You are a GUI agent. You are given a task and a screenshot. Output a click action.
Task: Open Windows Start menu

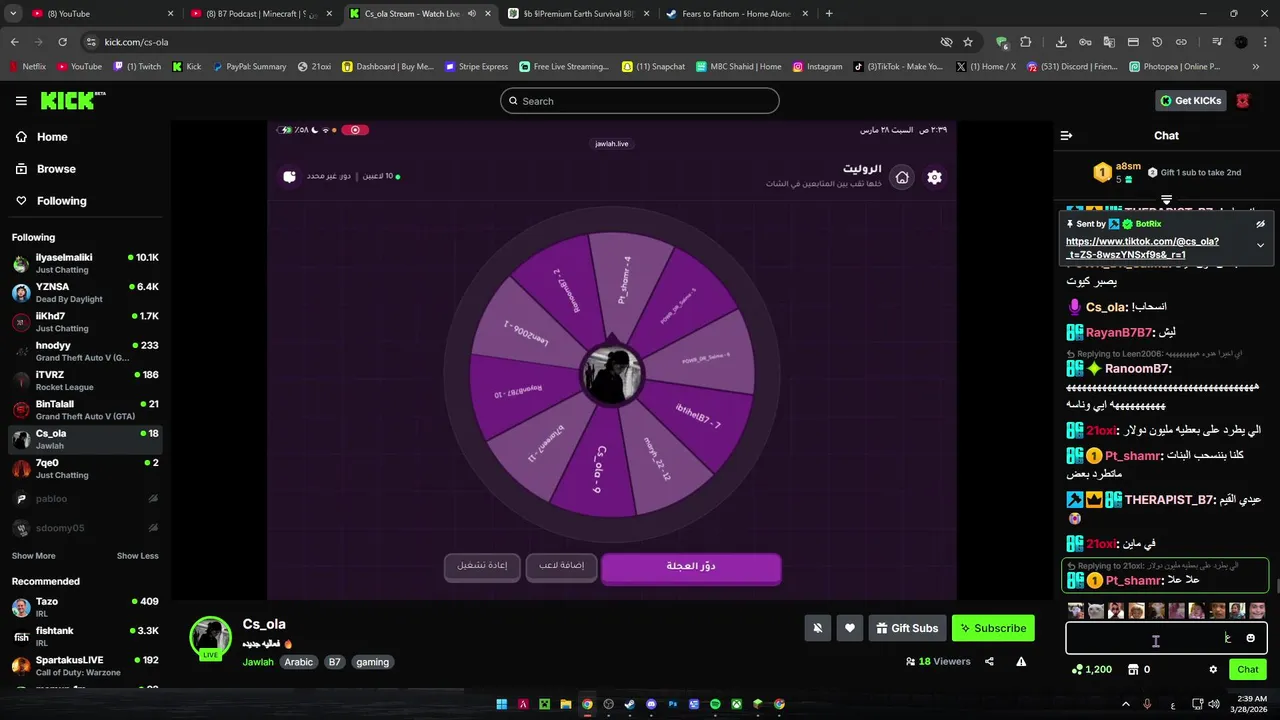(502, 704)
